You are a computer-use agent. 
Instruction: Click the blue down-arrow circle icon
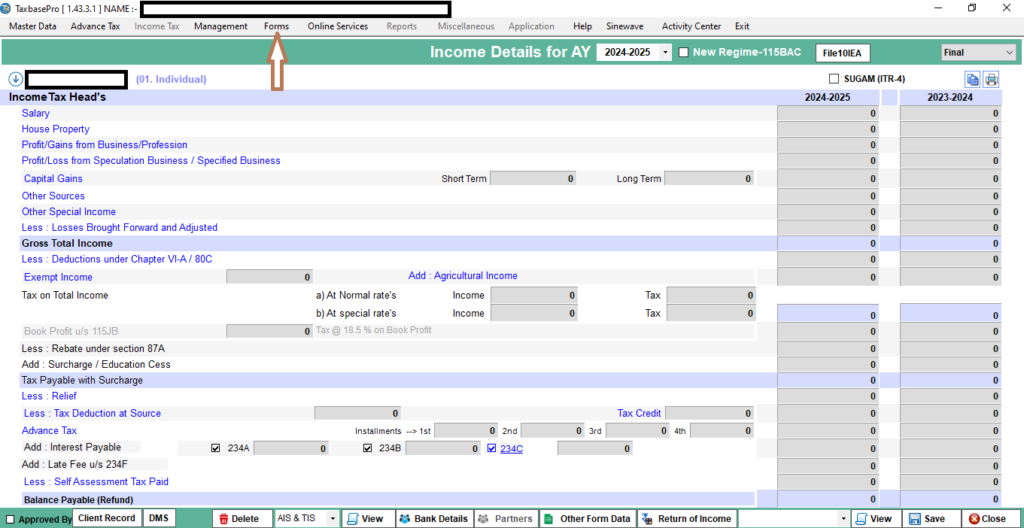pos(15,79)
